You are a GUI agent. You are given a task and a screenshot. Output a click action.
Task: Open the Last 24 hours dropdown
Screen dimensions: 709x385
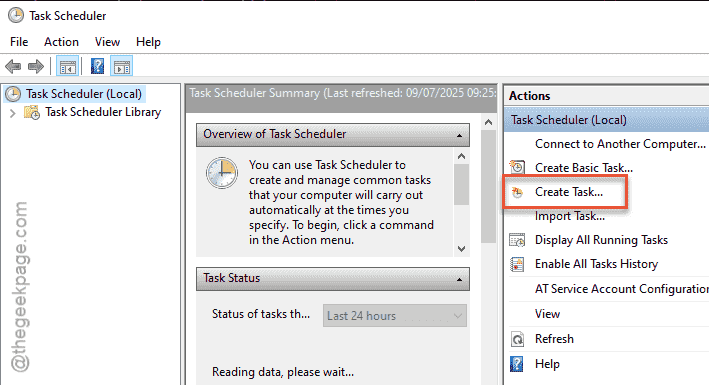[x=395, y=316]
